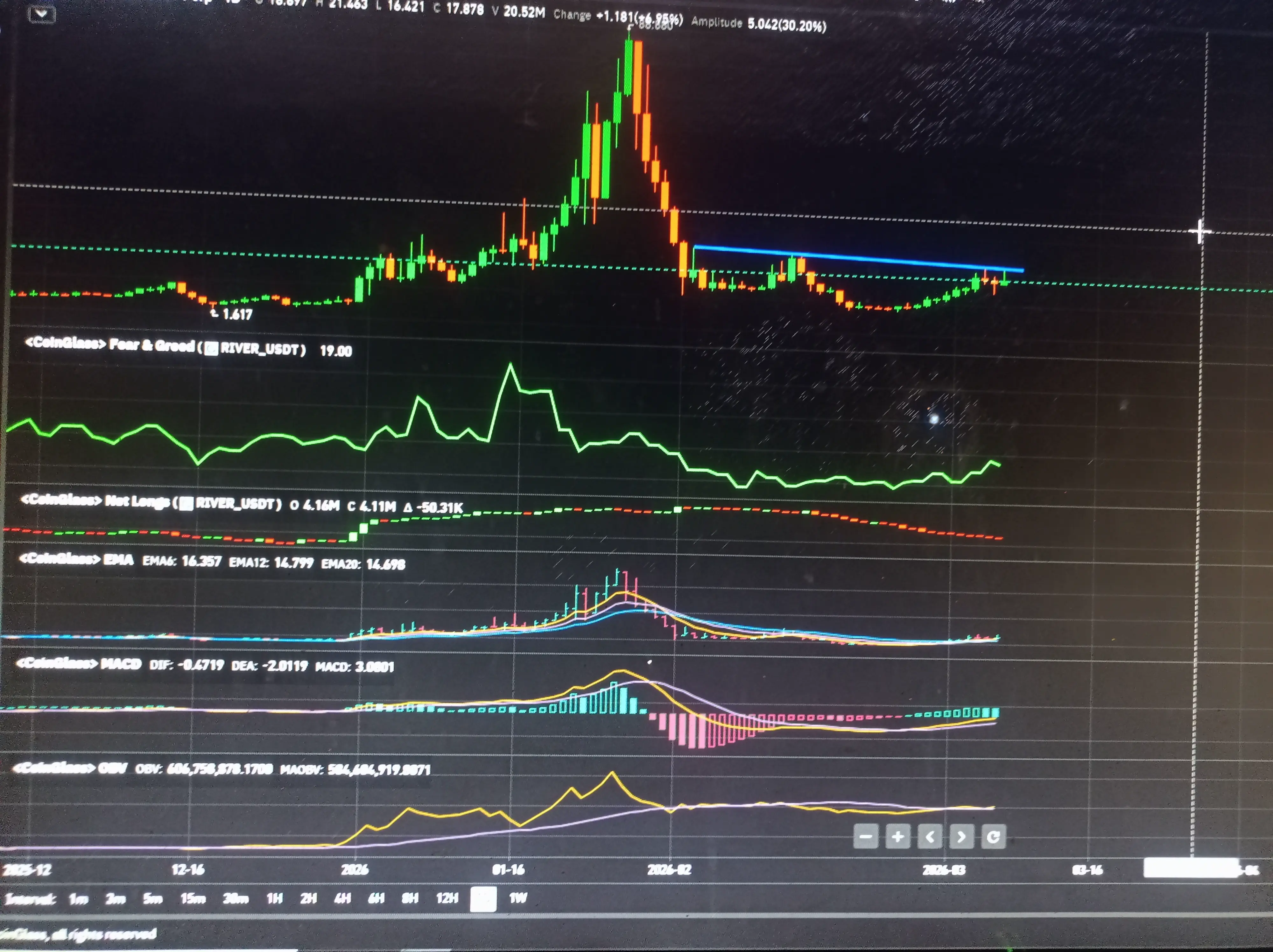The image size is (1273, 952).
Task: Reset the chart view with refresh icon
Action: point(993,837)
